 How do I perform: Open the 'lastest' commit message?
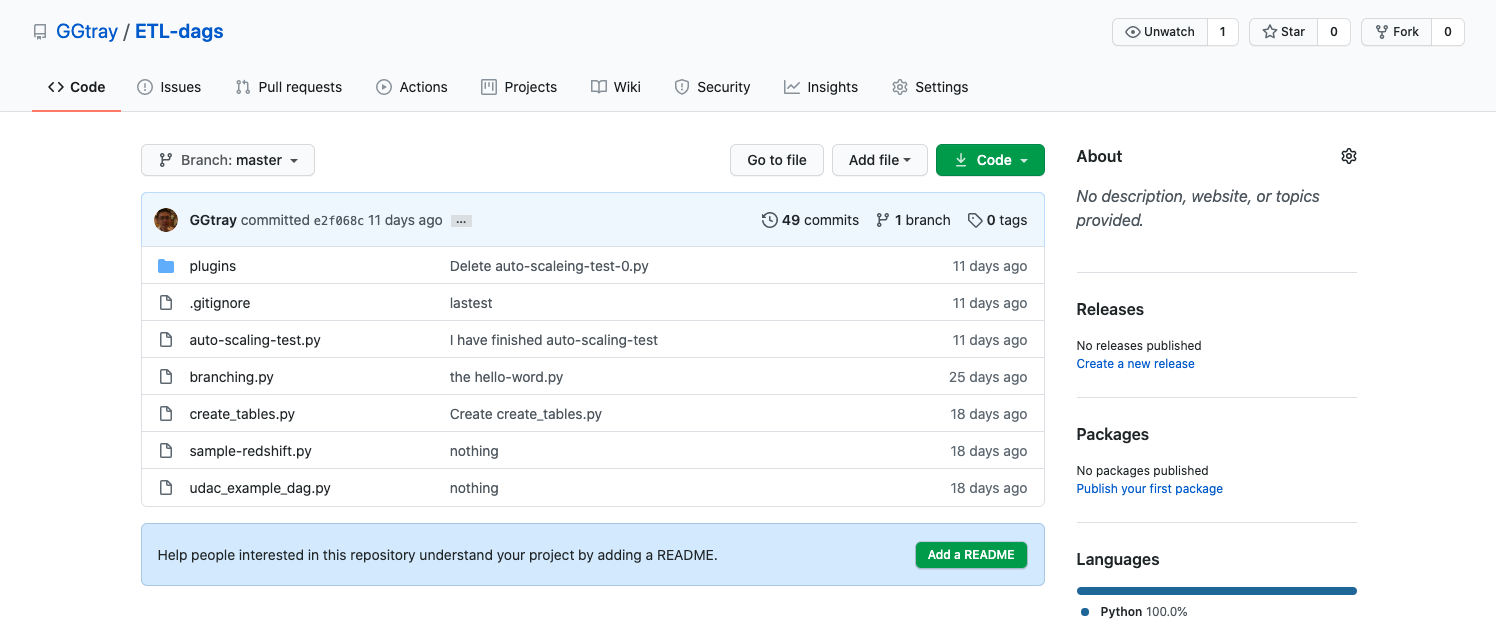[471, 303]
